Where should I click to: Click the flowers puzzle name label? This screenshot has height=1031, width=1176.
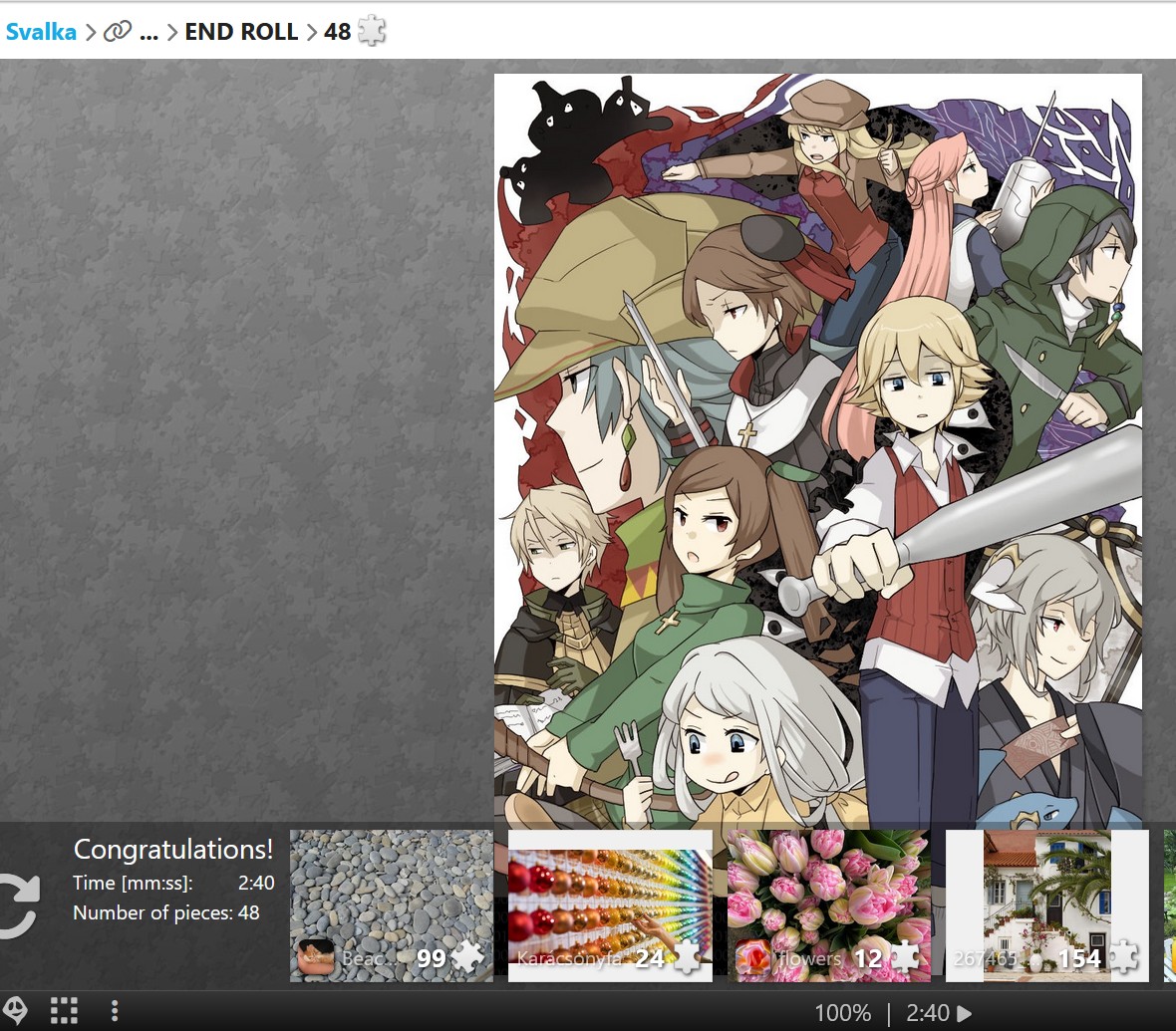tap(811, 958)
